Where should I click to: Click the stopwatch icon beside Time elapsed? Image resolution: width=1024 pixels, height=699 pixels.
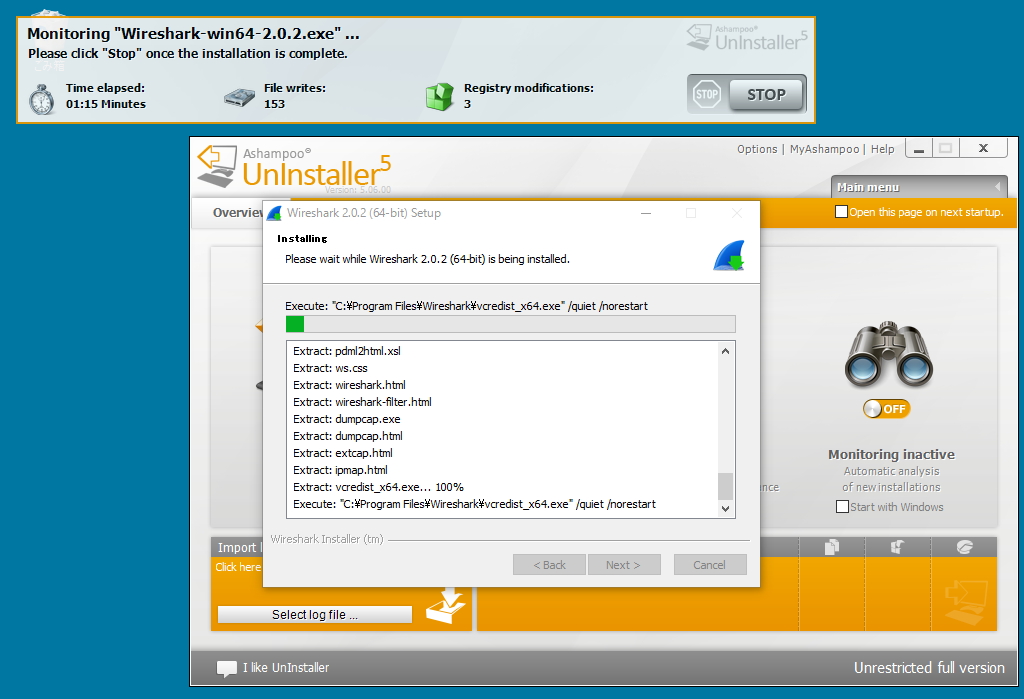tap(42, 99)
